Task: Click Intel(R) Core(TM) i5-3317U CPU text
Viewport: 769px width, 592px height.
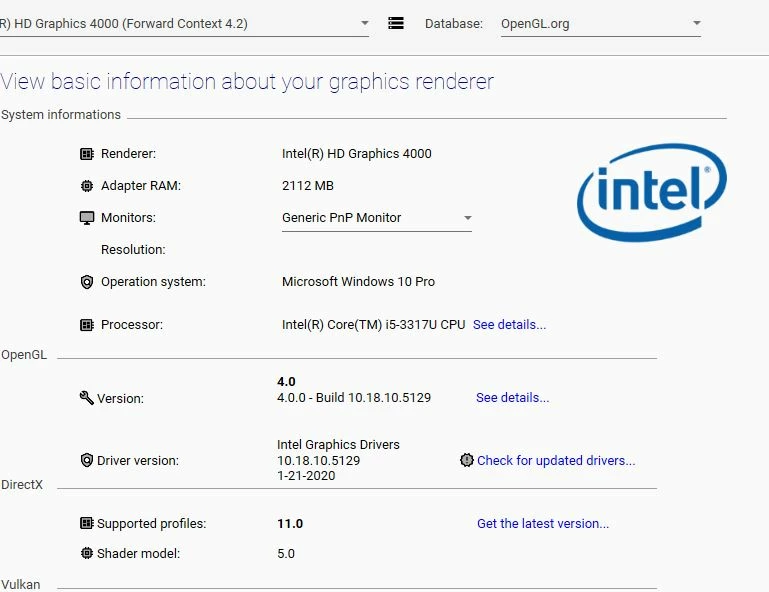Action: pos(373,325)
